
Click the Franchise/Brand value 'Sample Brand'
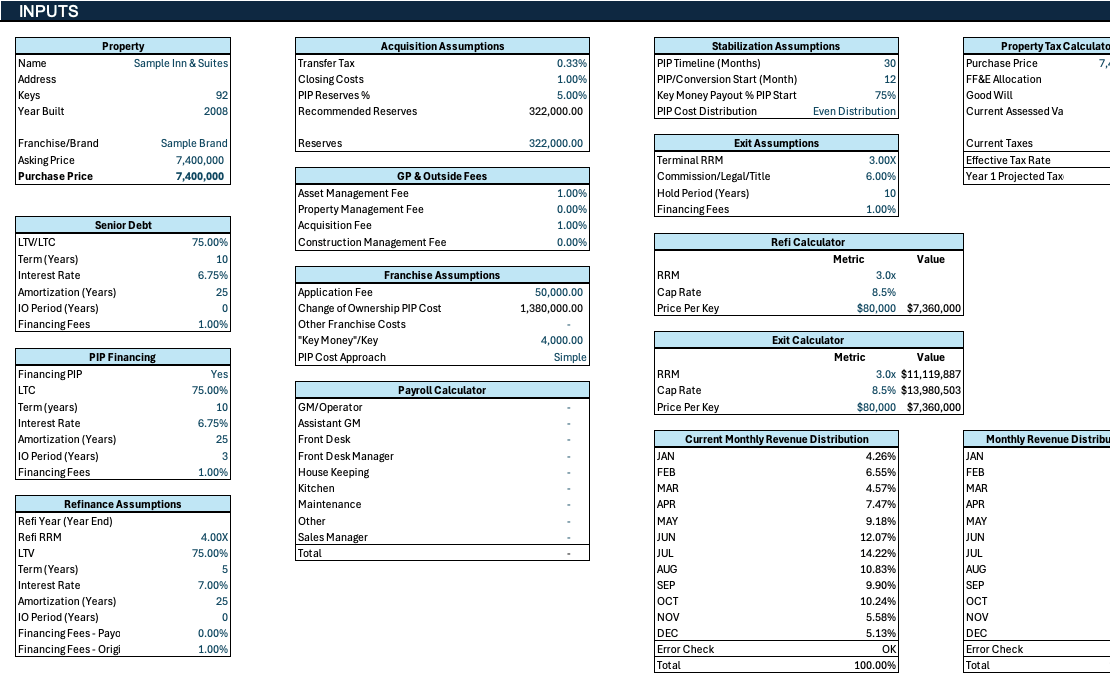tap(194, 143)
